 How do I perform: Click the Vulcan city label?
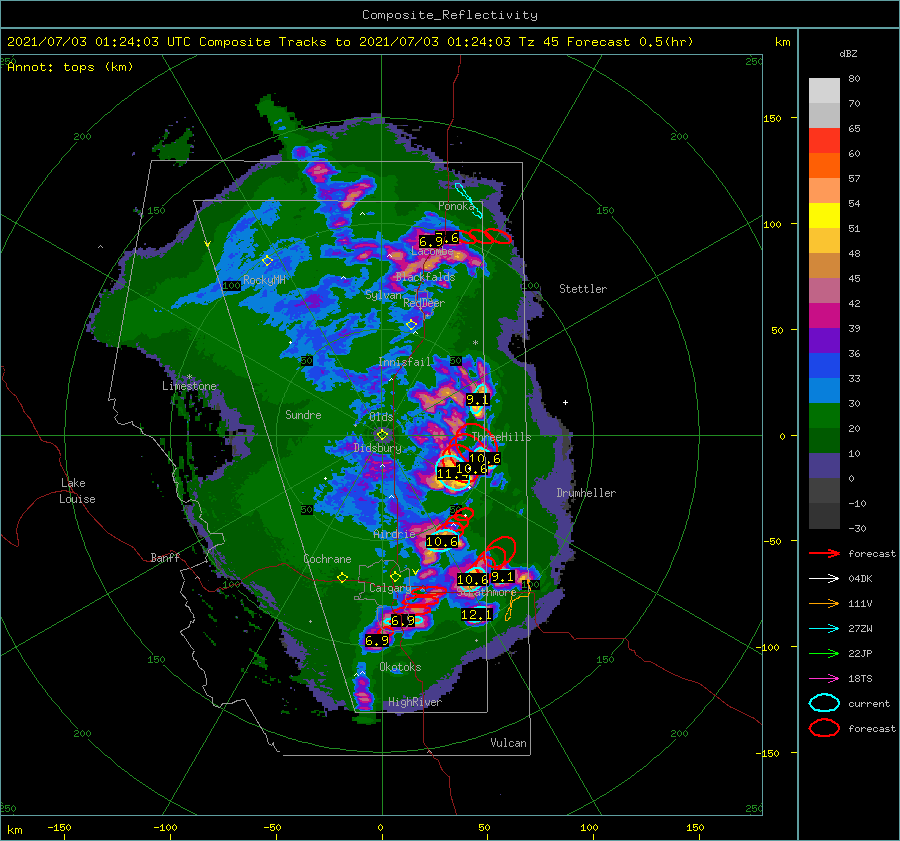click(x=508, y=743)
